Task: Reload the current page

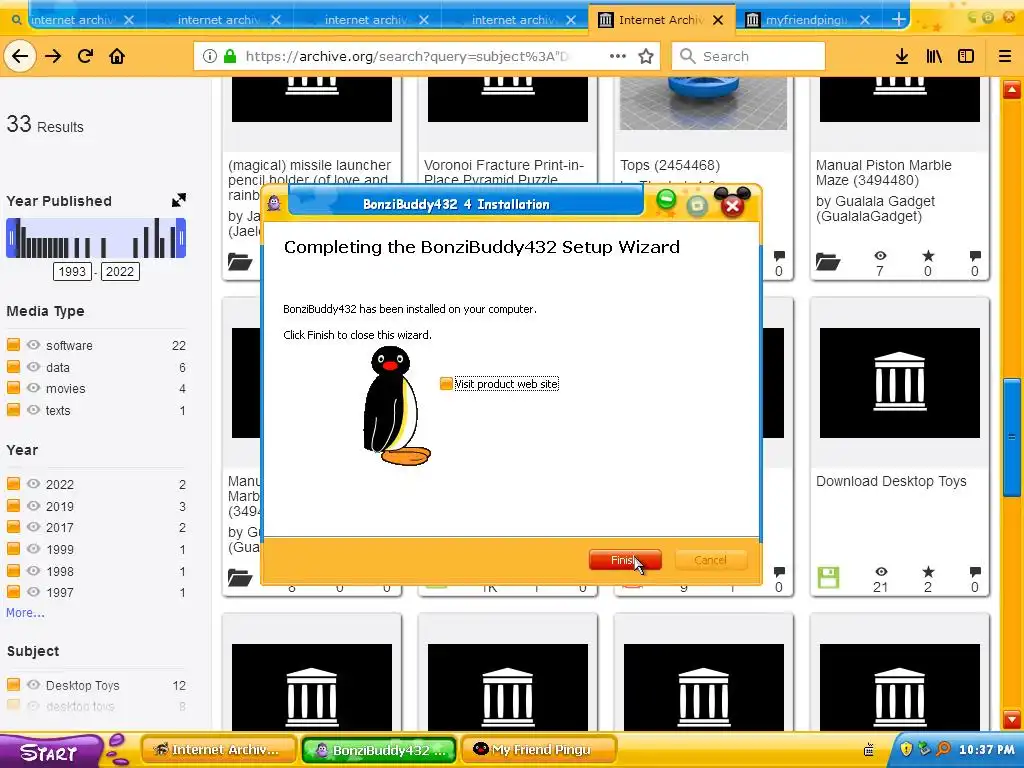Action: tap(86, 56)
